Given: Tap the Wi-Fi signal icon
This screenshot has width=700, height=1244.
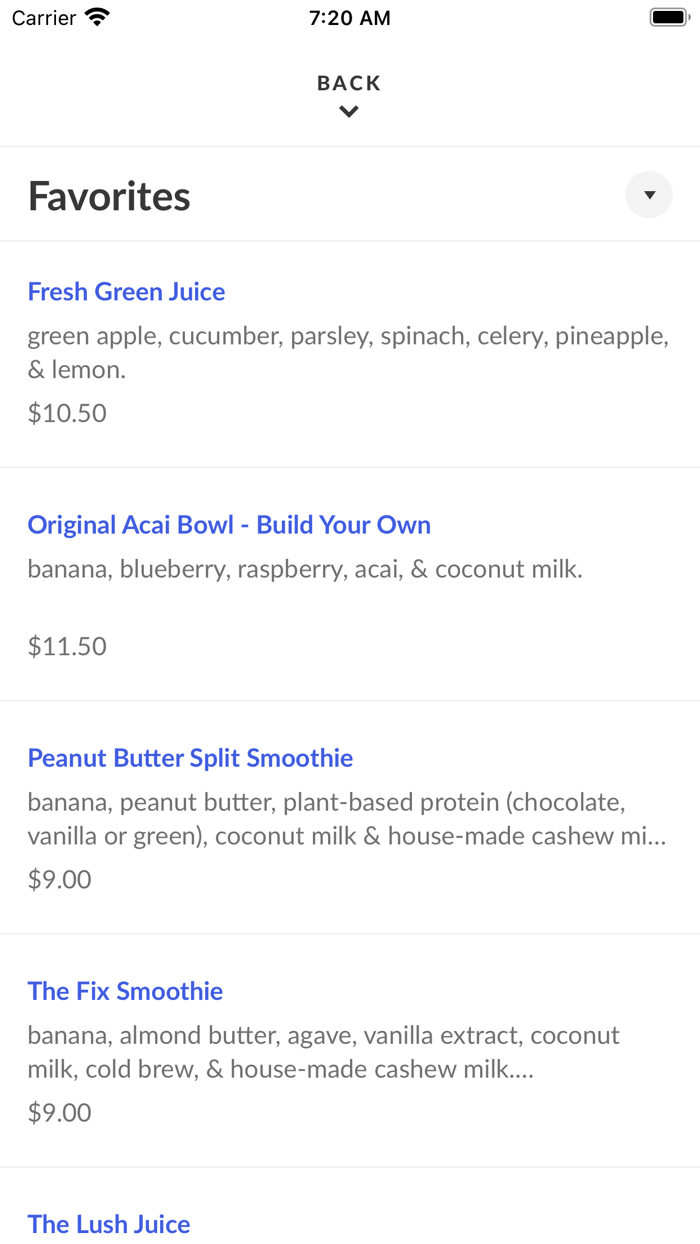Looking at the screenshot, I should 95,17.
